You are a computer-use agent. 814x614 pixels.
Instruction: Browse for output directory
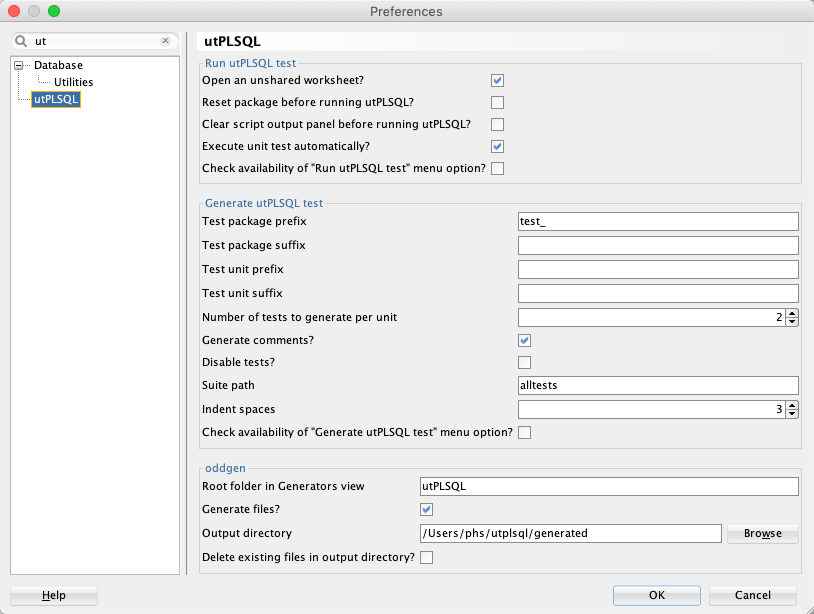pyautogui.click(x=763, y=534)
